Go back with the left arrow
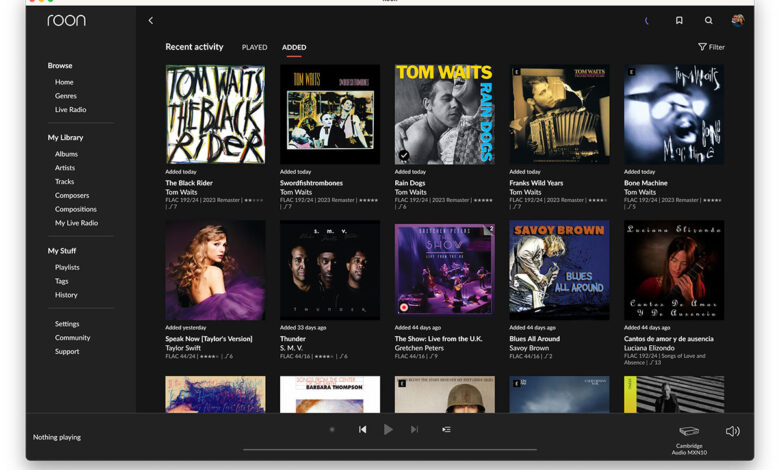The width and height of the screenshot is (780, 470). click(x=151, y=20)
